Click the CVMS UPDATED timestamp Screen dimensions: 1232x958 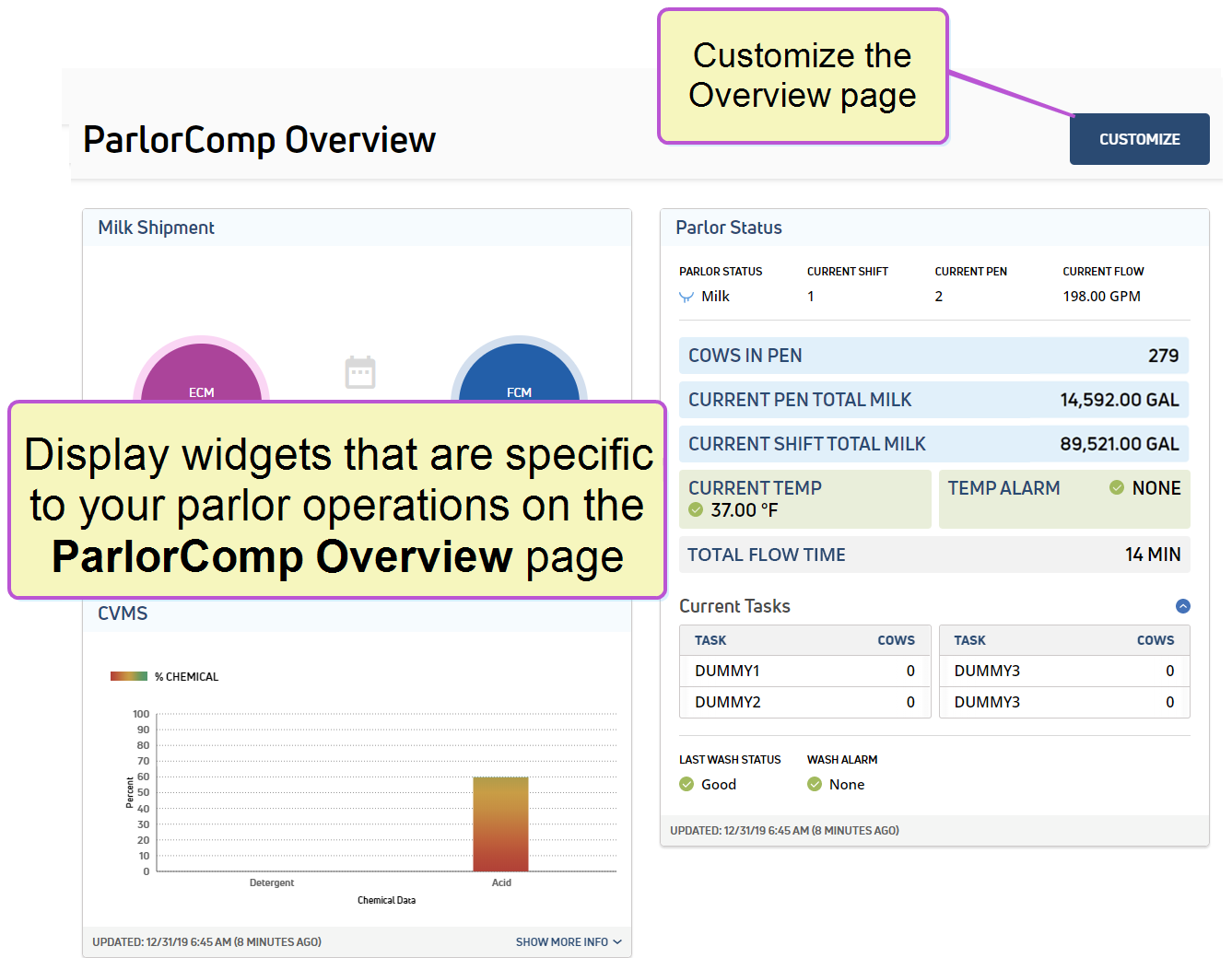coord(206,941)
